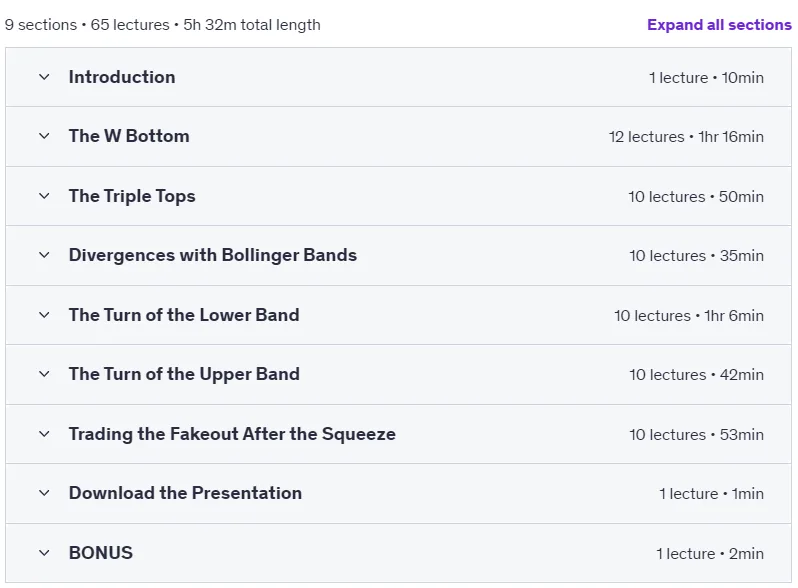Click chevron beside The Turn of the Upper Band

click(x=44, y=374)
